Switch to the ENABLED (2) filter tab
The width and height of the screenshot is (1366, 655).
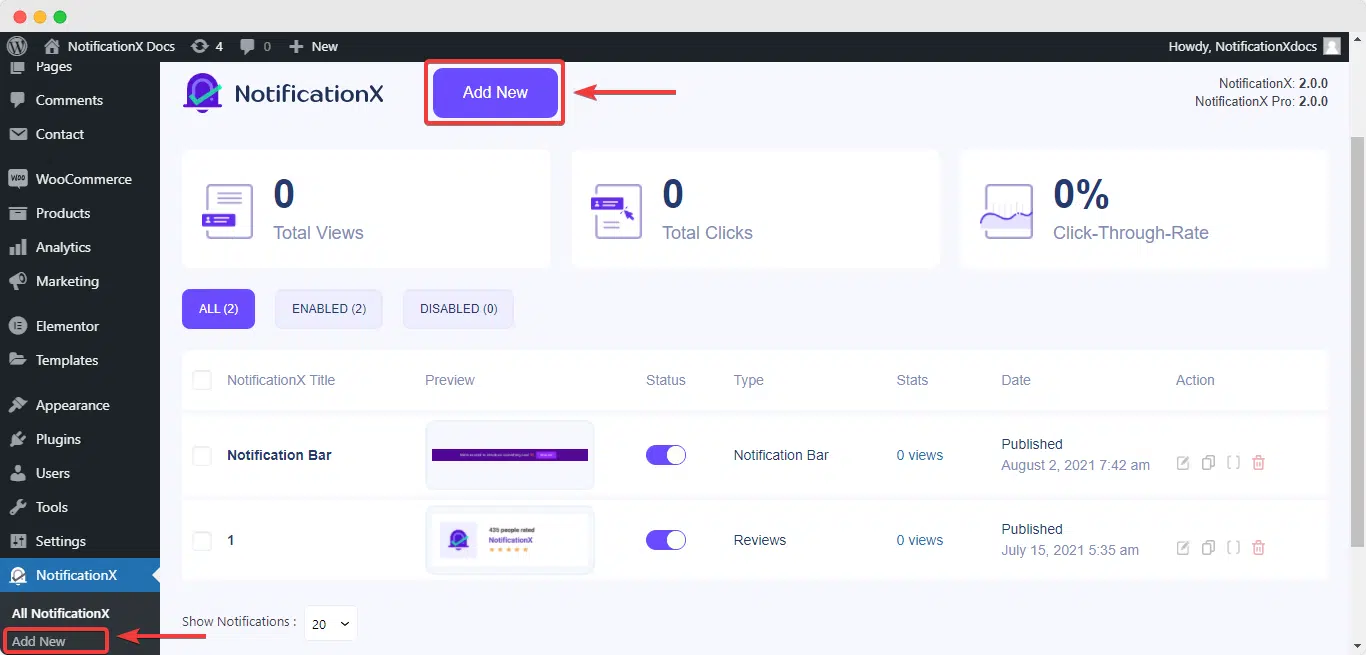tap(329, 309)
